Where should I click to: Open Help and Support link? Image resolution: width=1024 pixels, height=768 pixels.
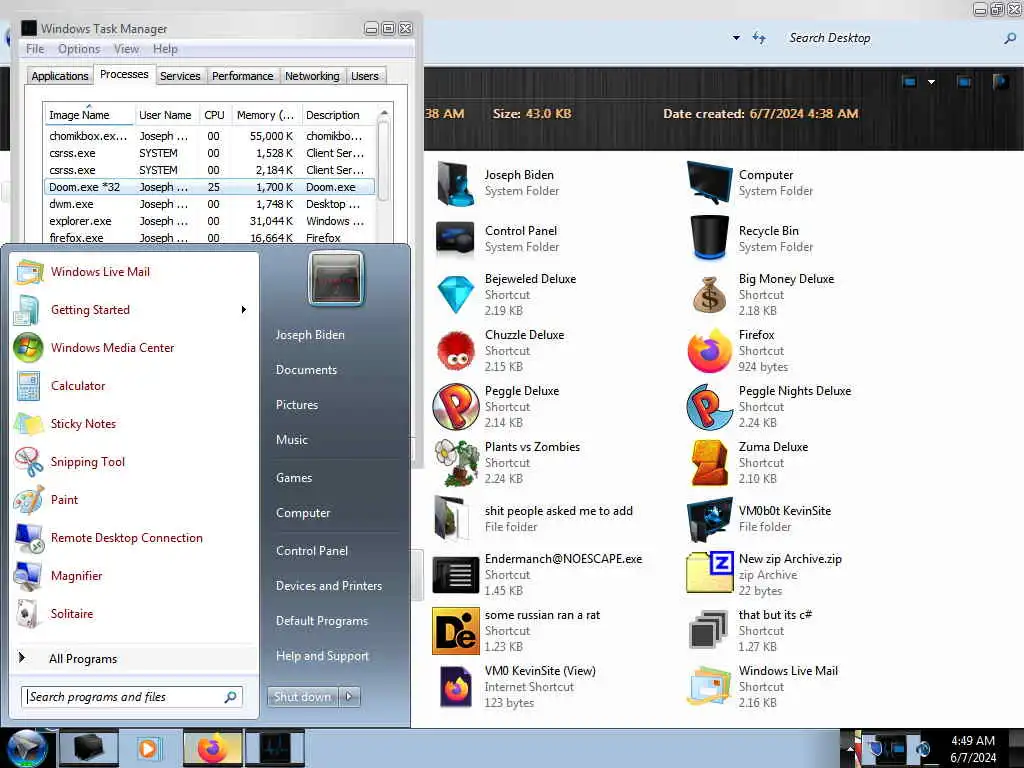point(322,656)
